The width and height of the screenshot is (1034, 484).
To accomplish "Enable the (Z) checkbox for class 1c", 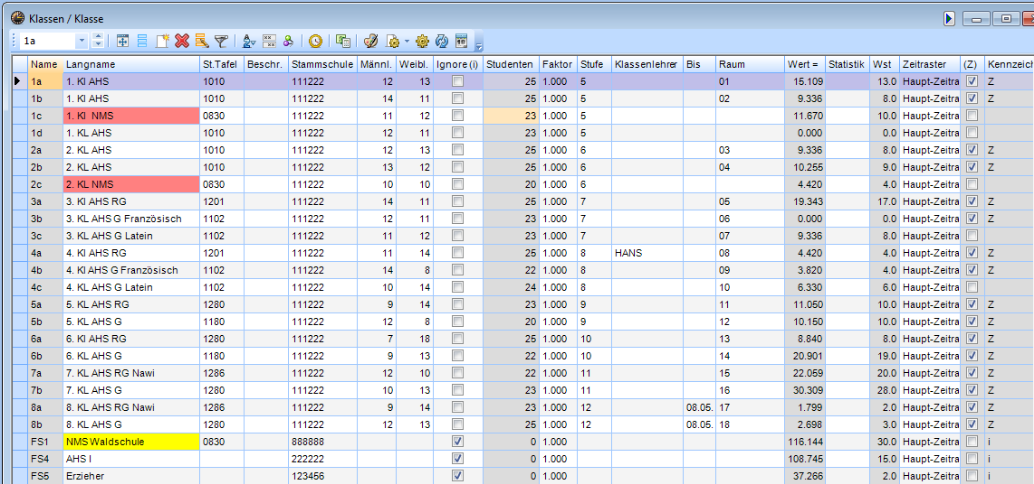I will tap(971, 117).
